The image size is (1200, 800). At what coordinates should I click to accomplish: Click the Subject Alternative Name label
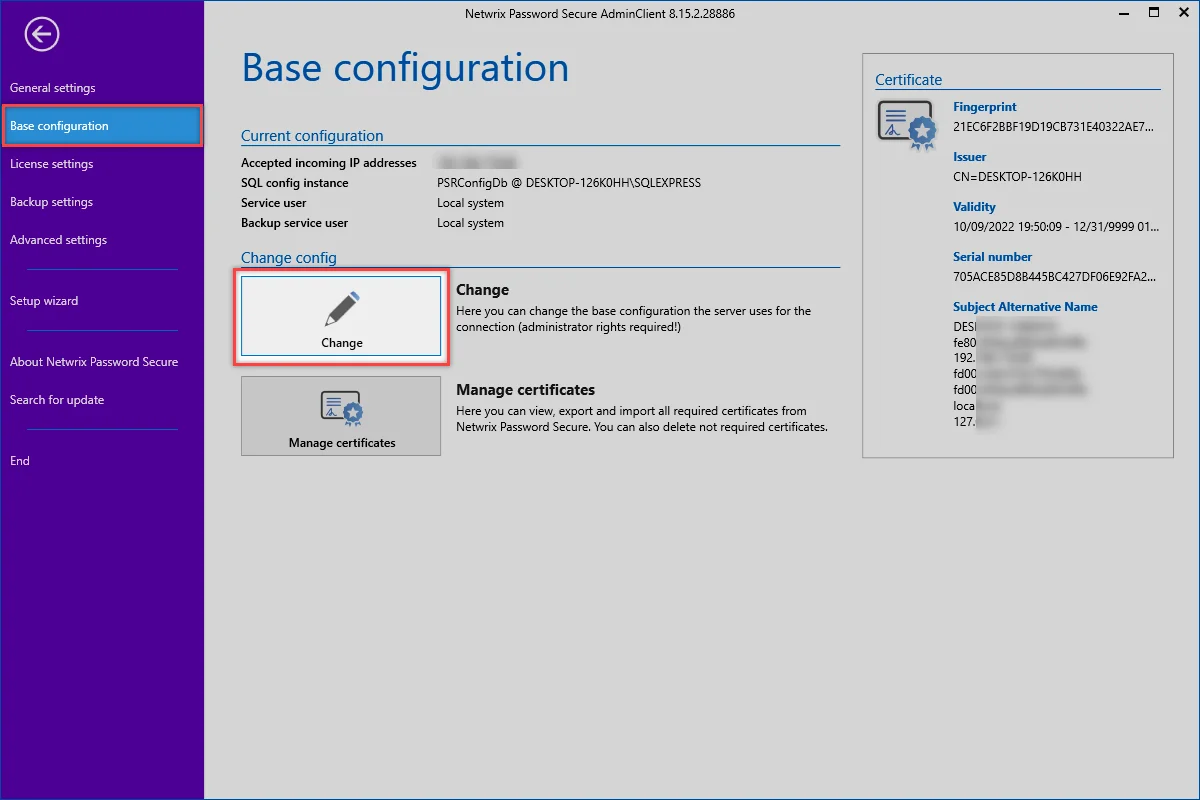pyautogui.click(x=1025, y=307)
